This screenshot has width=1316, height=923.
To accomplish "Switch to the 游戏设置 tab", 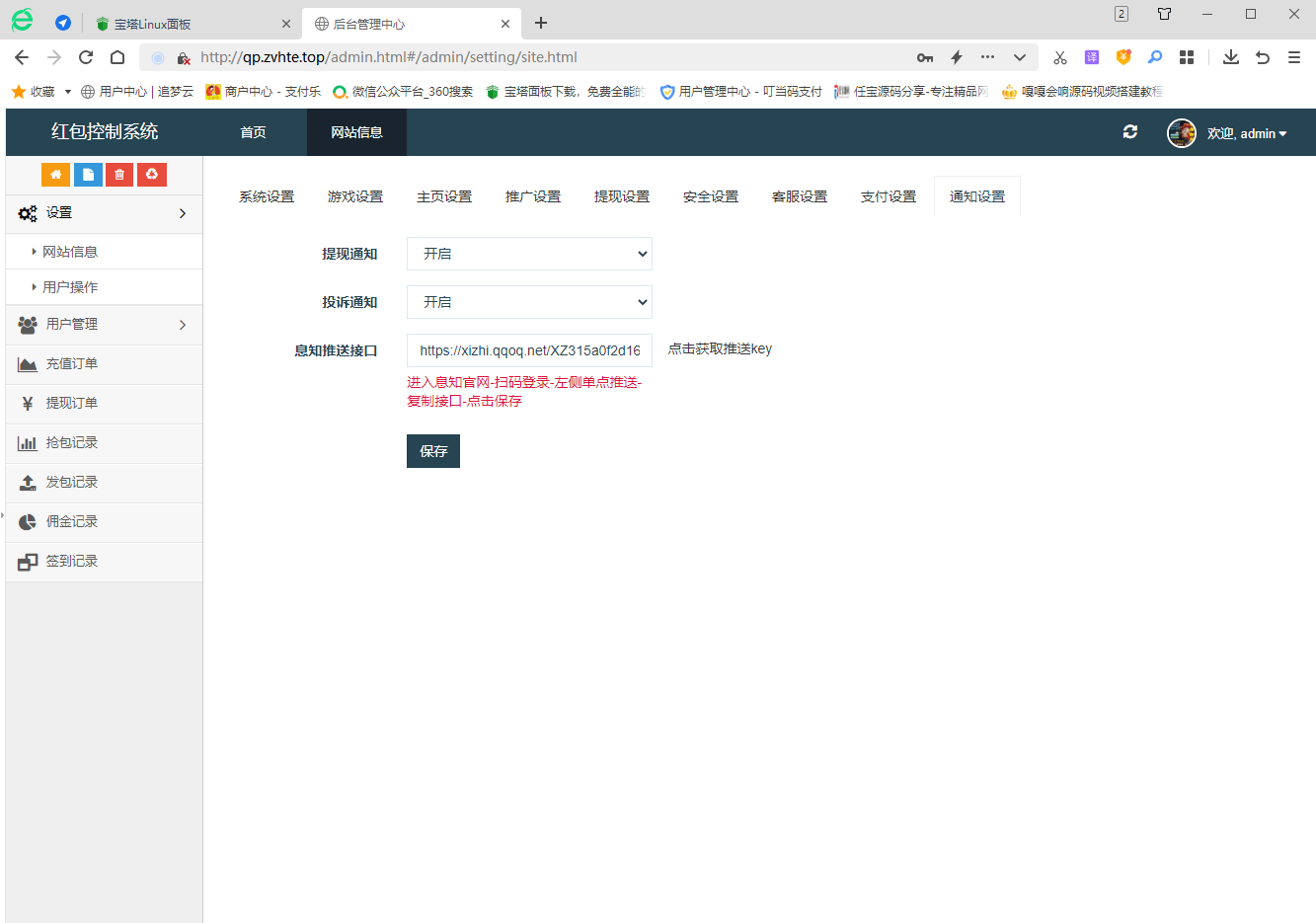I will click(x=355, y=196).
